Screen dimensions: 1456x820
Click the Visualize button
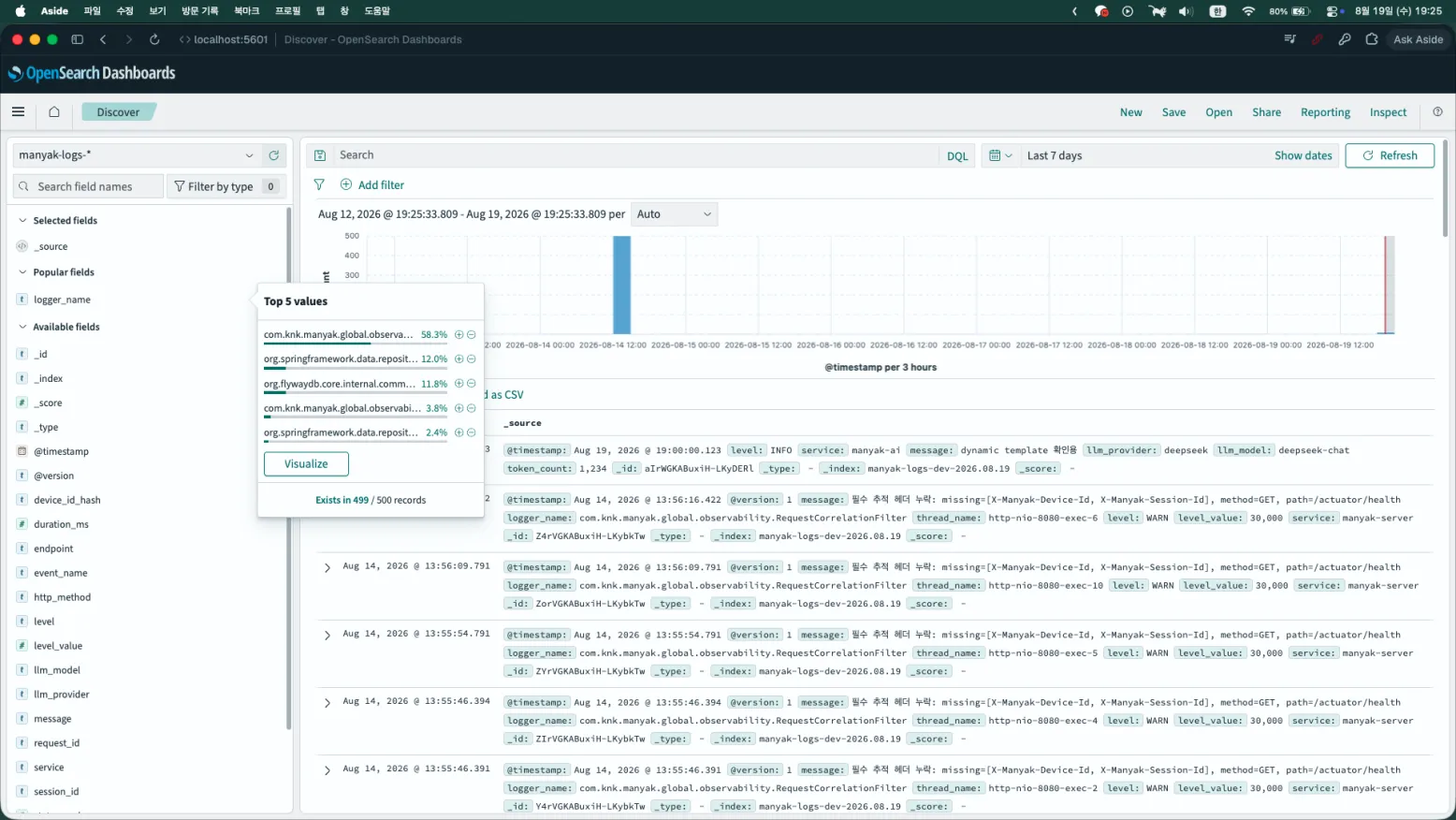click(306, 464)
